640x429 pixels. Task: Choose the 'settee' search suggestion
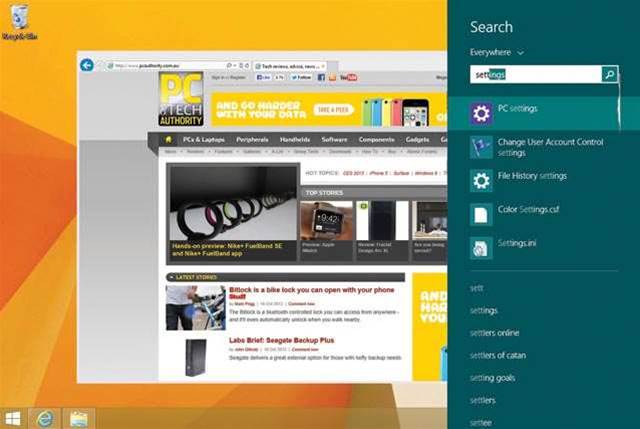480,422
